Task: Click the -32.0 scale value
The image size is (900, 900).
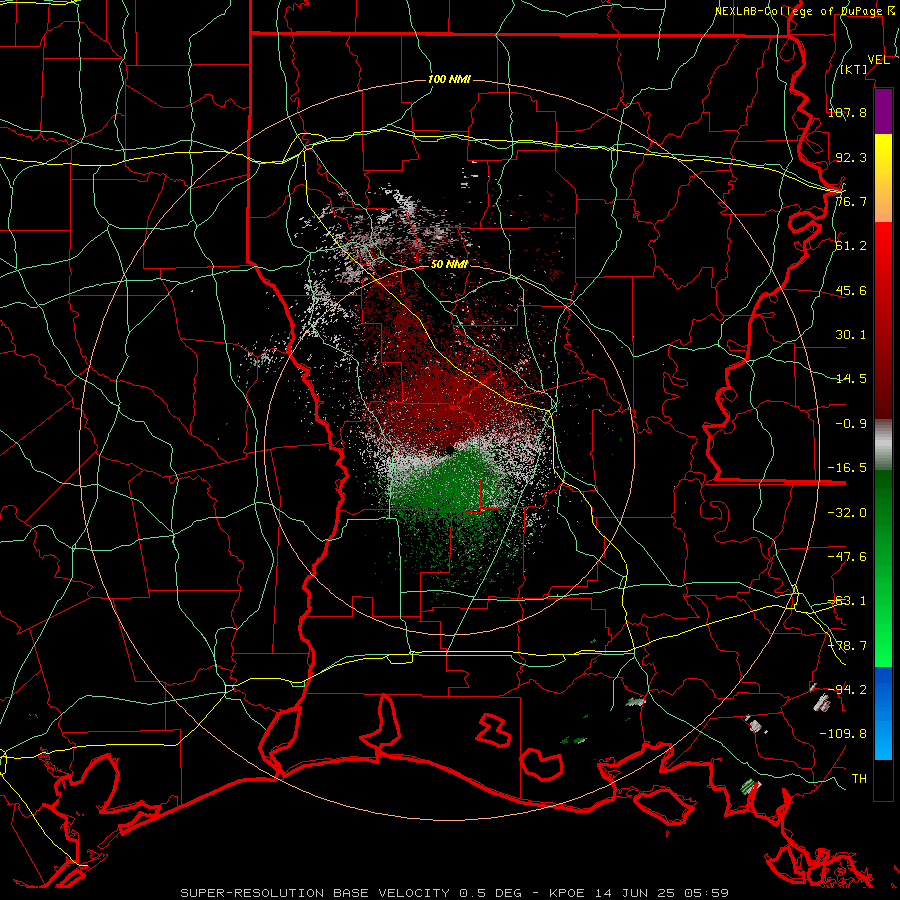Action: coord(847,513)
